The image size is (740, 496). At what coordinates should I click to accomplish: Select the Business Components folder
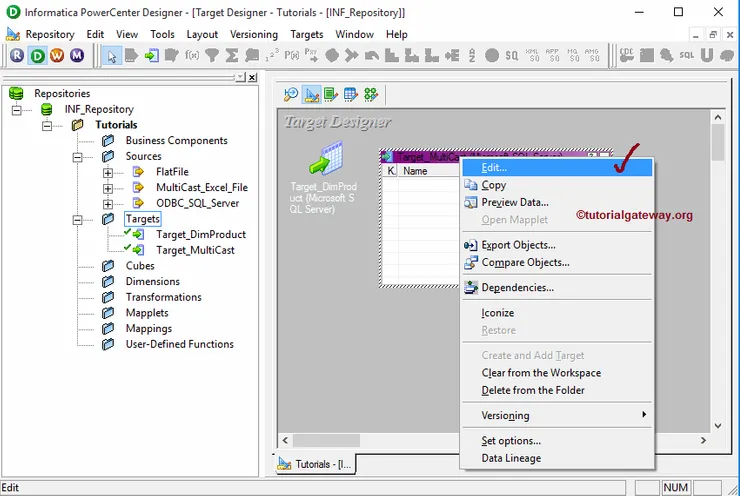click(177, 141)
